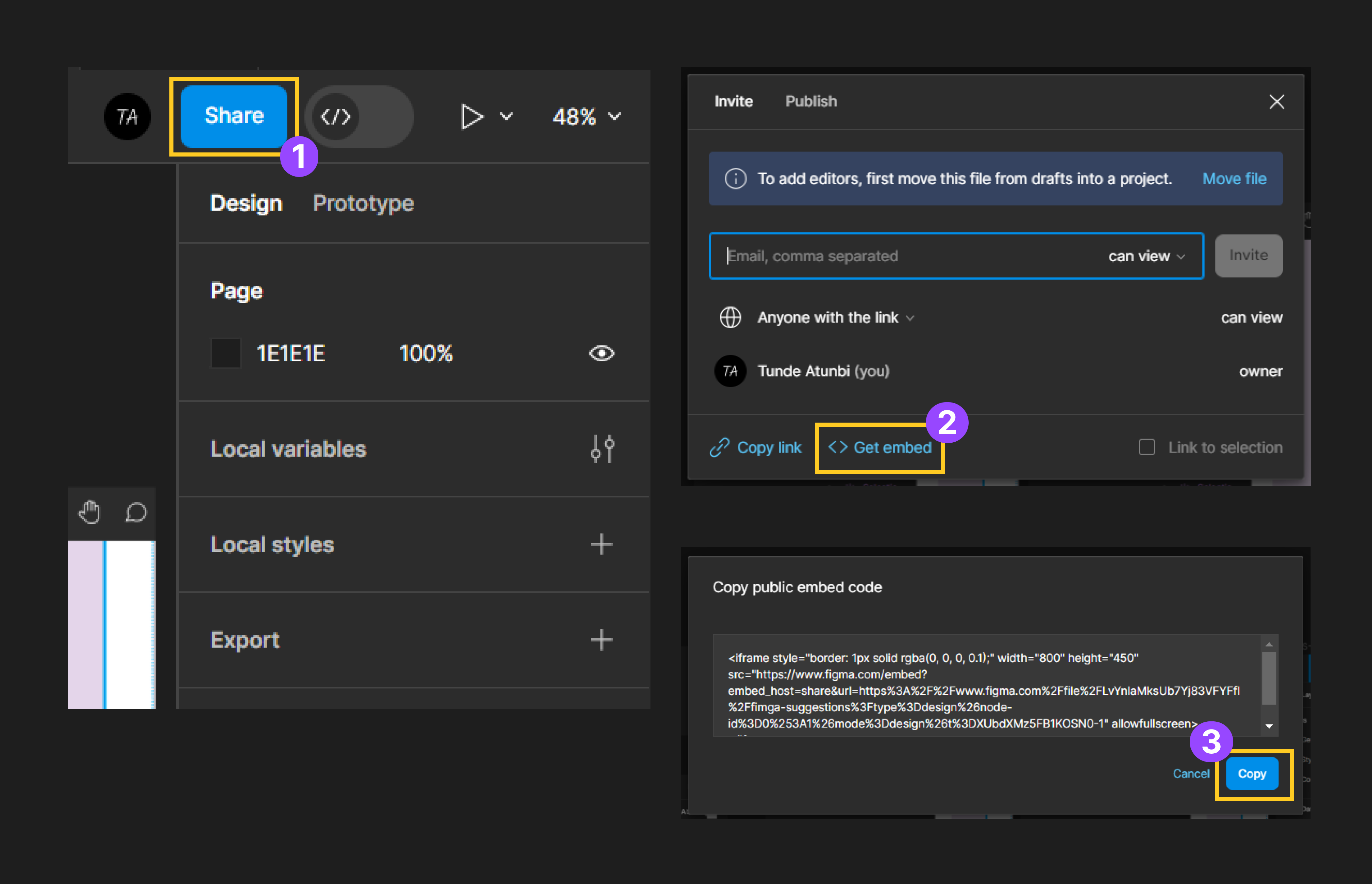Image resolution: width=1372 pixels, height=884 pixels.
Task: Click Cancel in embed code dialog
Action: point(1191,774)
